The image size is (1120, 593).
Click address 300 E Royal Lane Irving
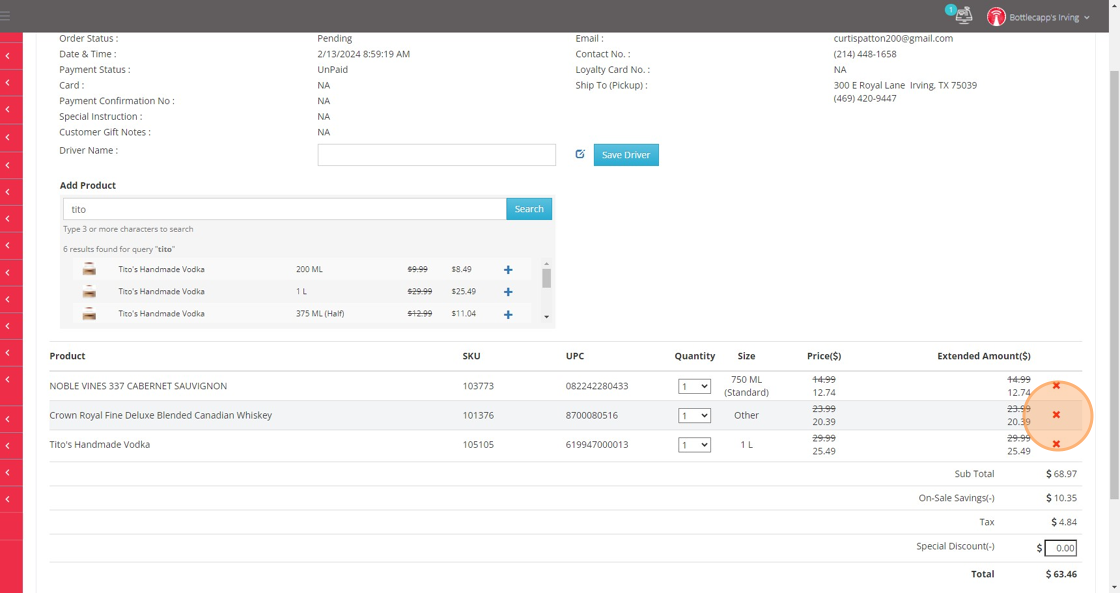[905, 85]
